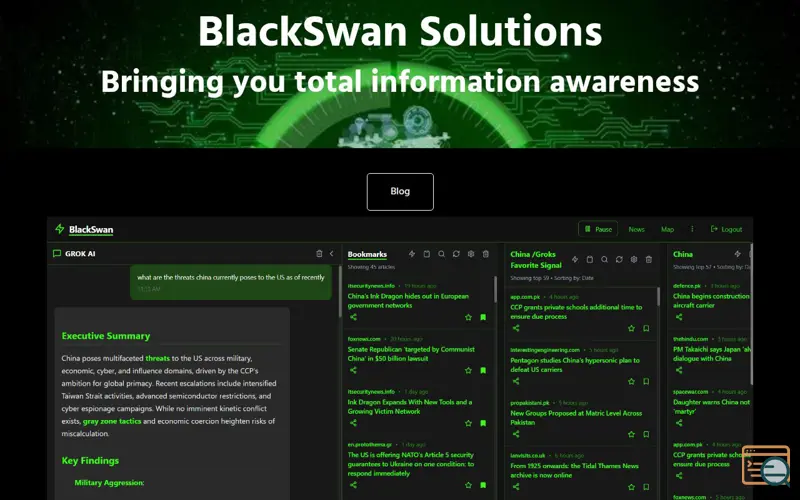Share the PM Takaichi says Japan article
This screenshot has width=800, height=500.
point(679,370)
